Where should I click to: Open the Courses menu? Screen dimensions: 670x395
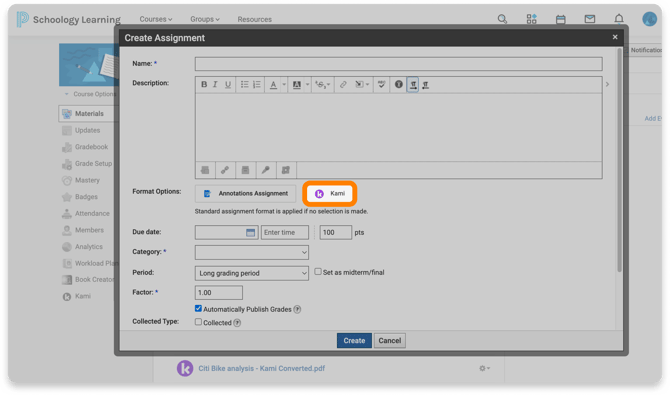[156, 19]
